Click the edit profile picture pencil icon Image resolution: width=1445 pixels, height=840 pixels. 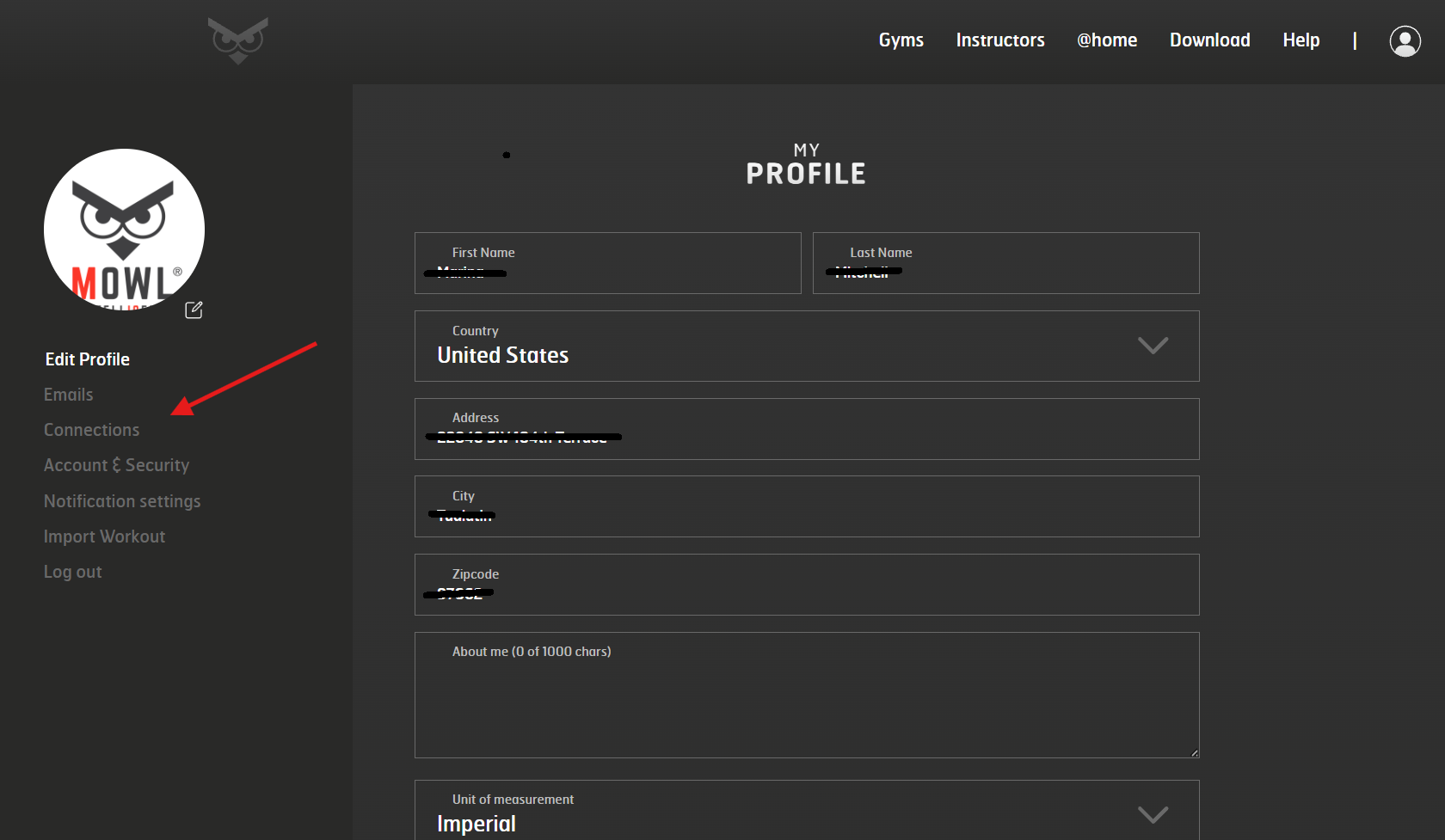(x=194, y=310)
